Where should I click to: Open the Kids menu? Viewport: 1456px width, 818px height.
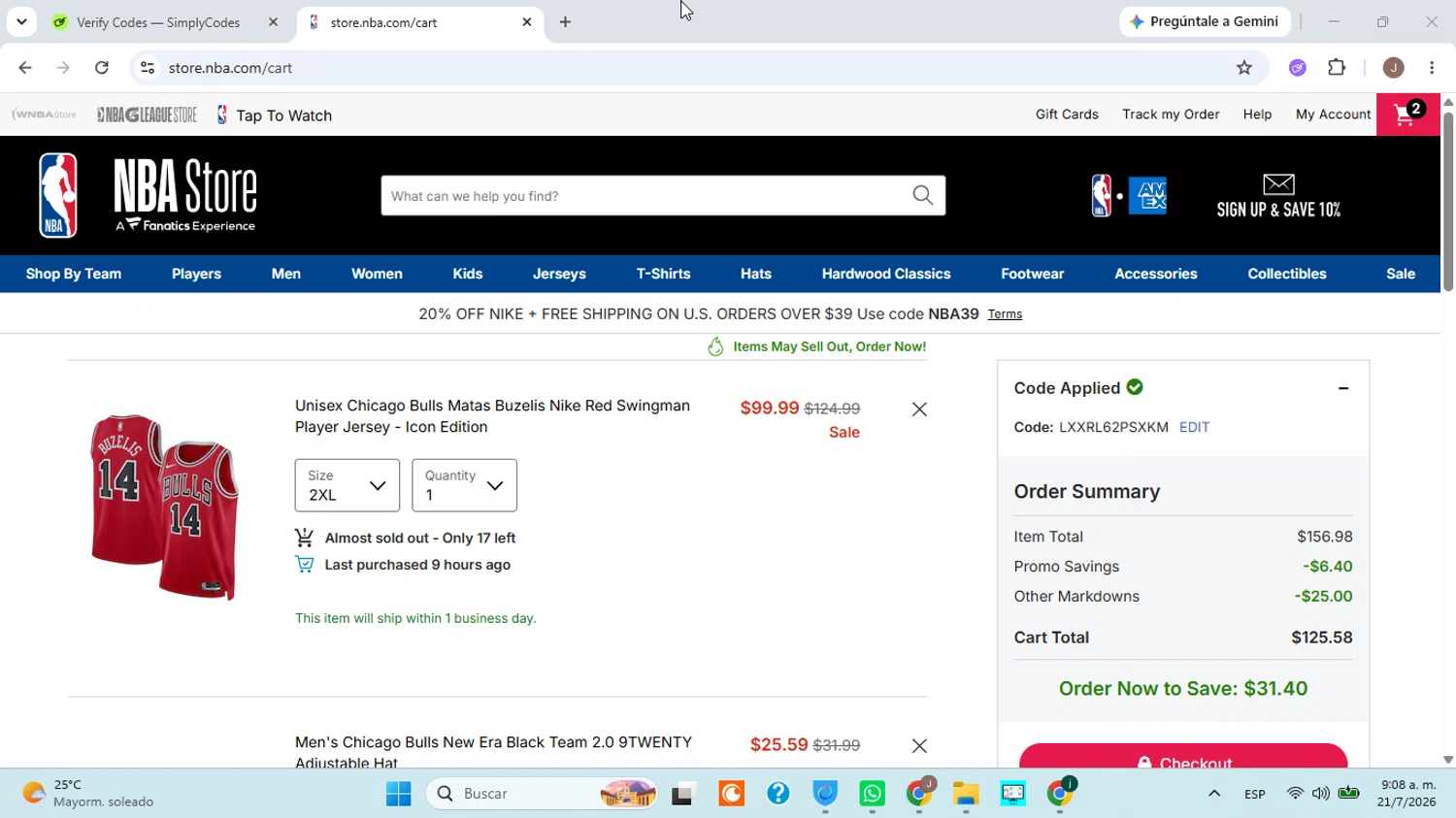click(x=468, y=274)
